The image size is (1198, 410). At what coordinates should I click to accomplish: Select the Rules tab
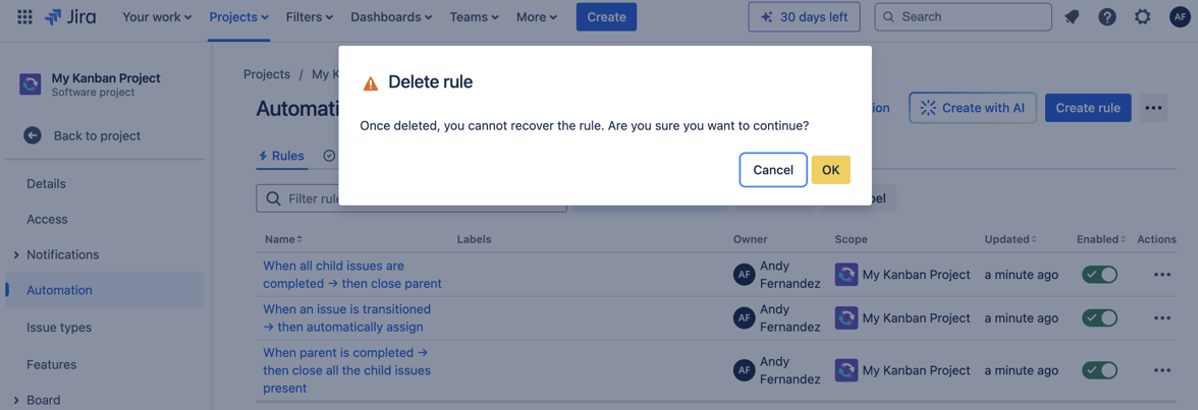pyautogui.click(x=281, y=156)
